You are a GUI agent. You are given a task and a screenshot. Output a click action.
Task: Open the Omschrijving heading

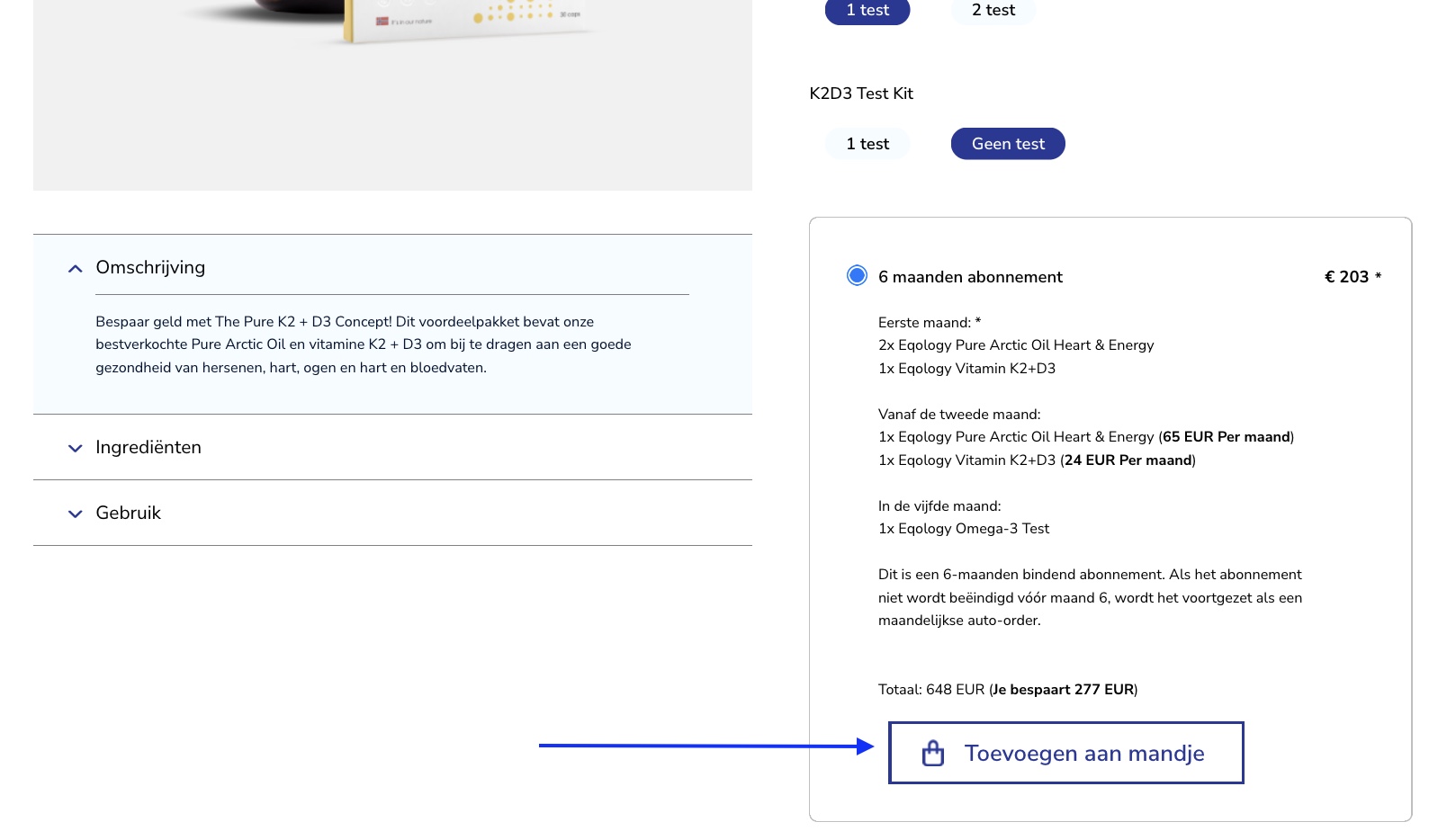tap(150, 267)
